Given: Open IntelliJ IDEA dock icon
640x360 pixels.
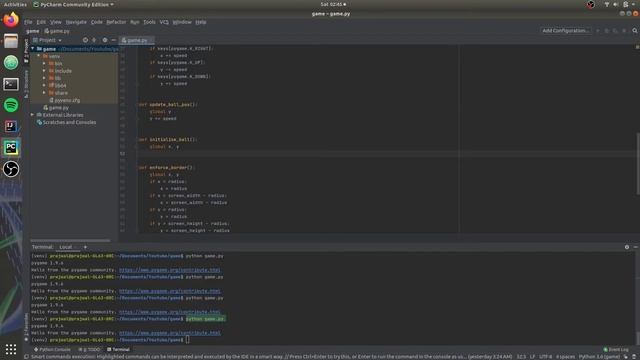Looking at the screenshot, I should (x=11, y=127).
